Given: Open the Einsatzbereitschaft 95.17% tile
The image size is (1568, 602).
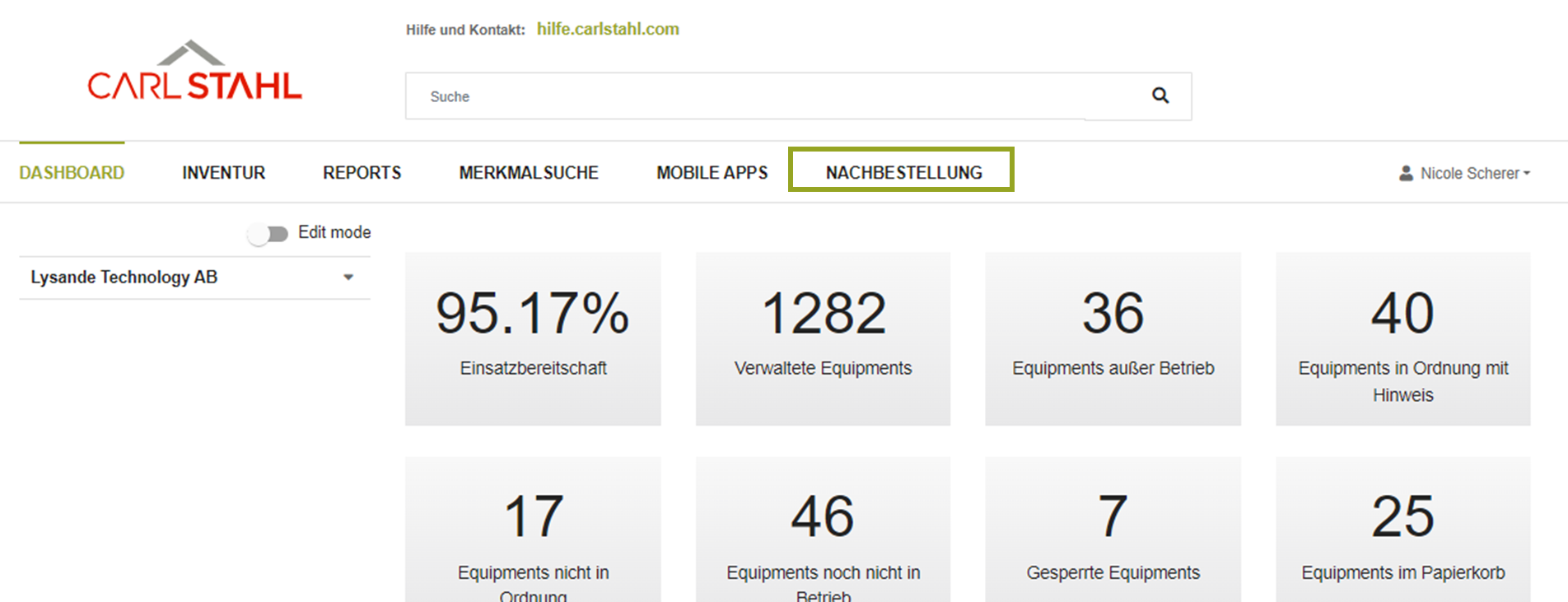Looking at the screenshot, I should click(533, 338).
